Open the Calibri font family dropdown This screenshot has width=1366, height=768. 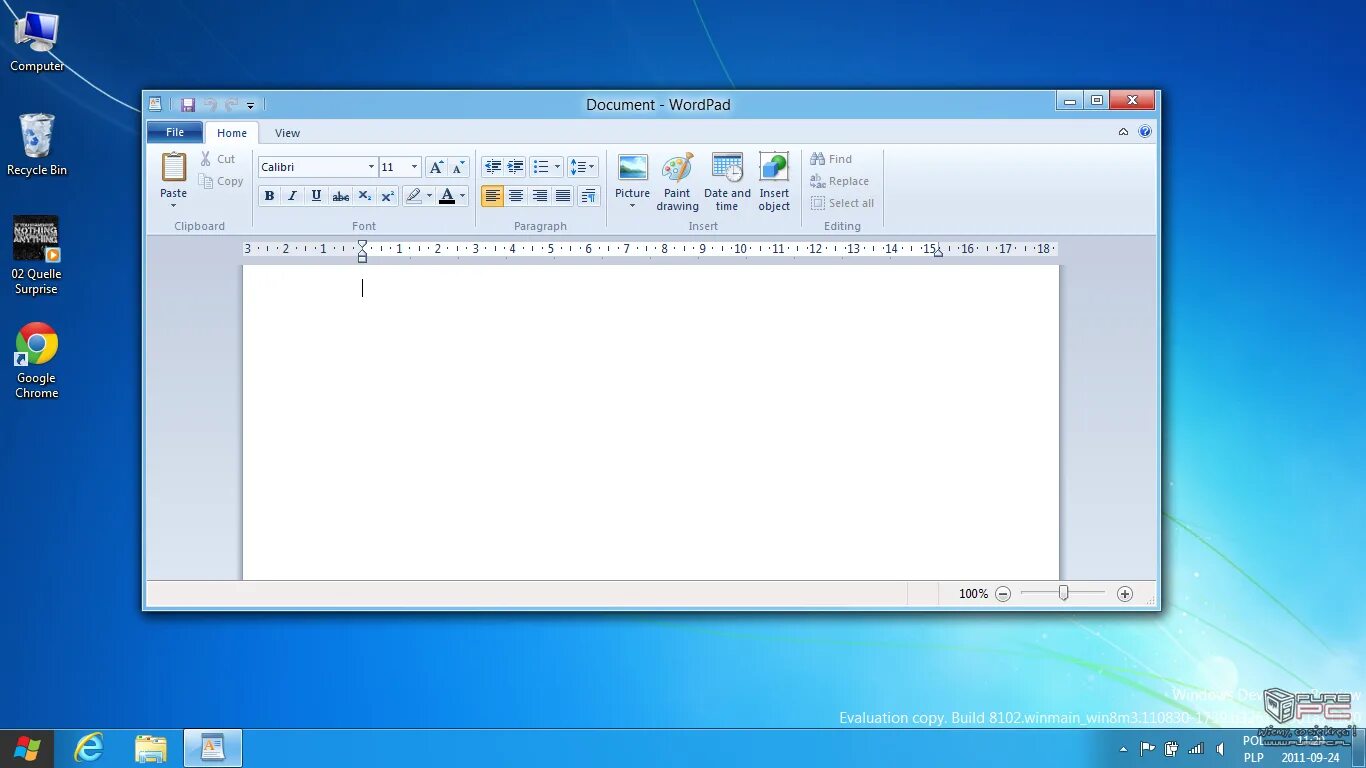[371, 167]
